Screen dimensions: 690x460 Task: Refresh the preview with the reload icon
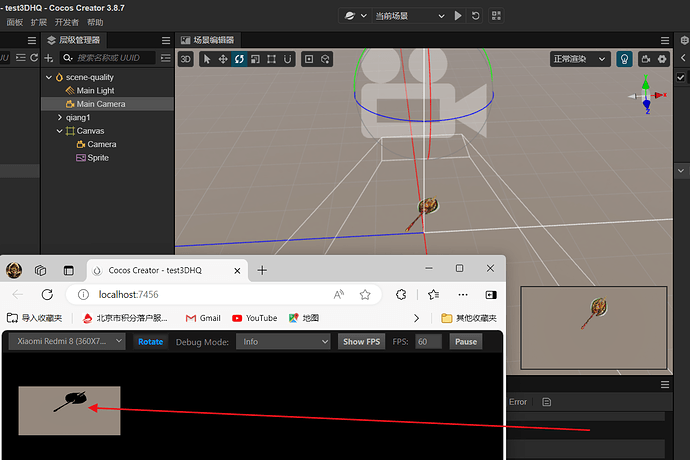click(x=475, y=16)
